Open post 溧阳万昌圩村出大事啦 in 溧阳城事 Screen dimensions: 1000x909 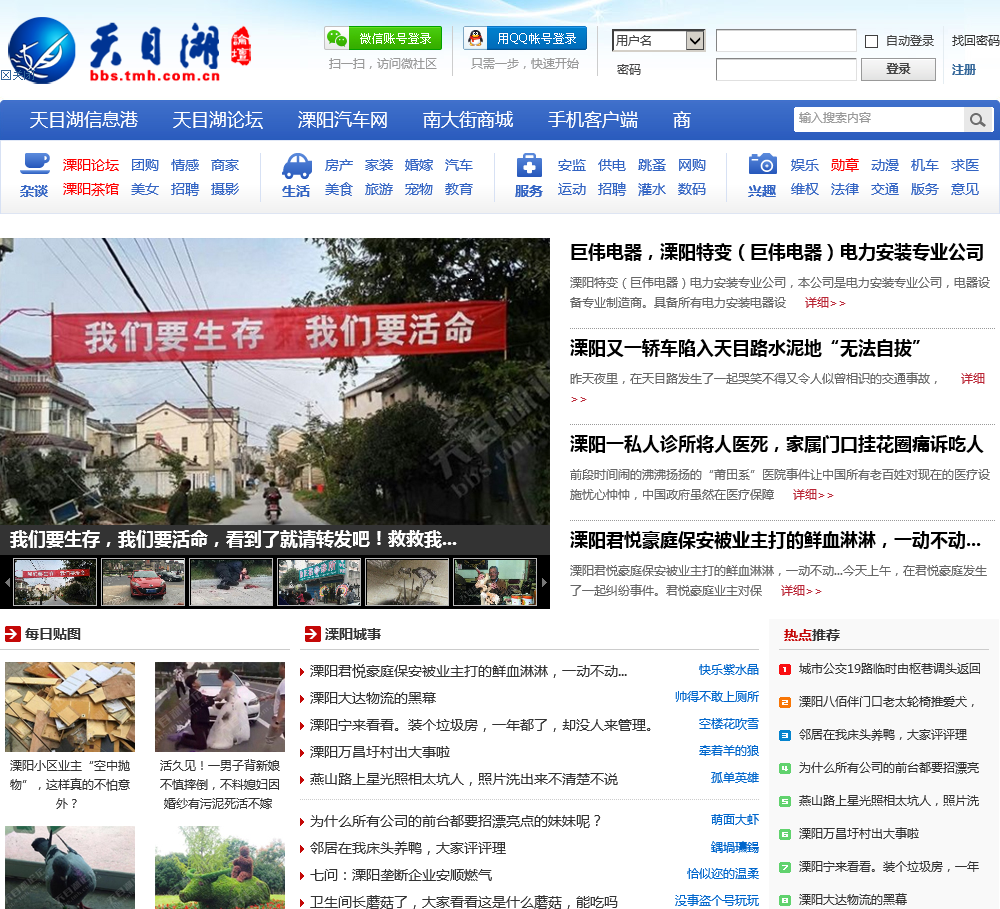pos(380,753)
